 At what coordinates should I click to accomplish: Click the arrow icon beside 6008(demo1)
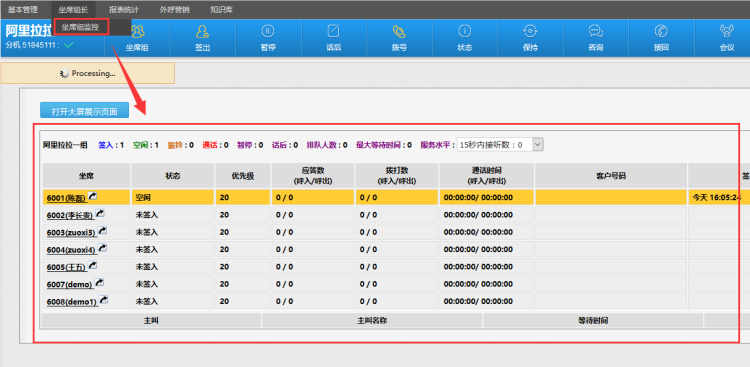click(x=103, y=300)
